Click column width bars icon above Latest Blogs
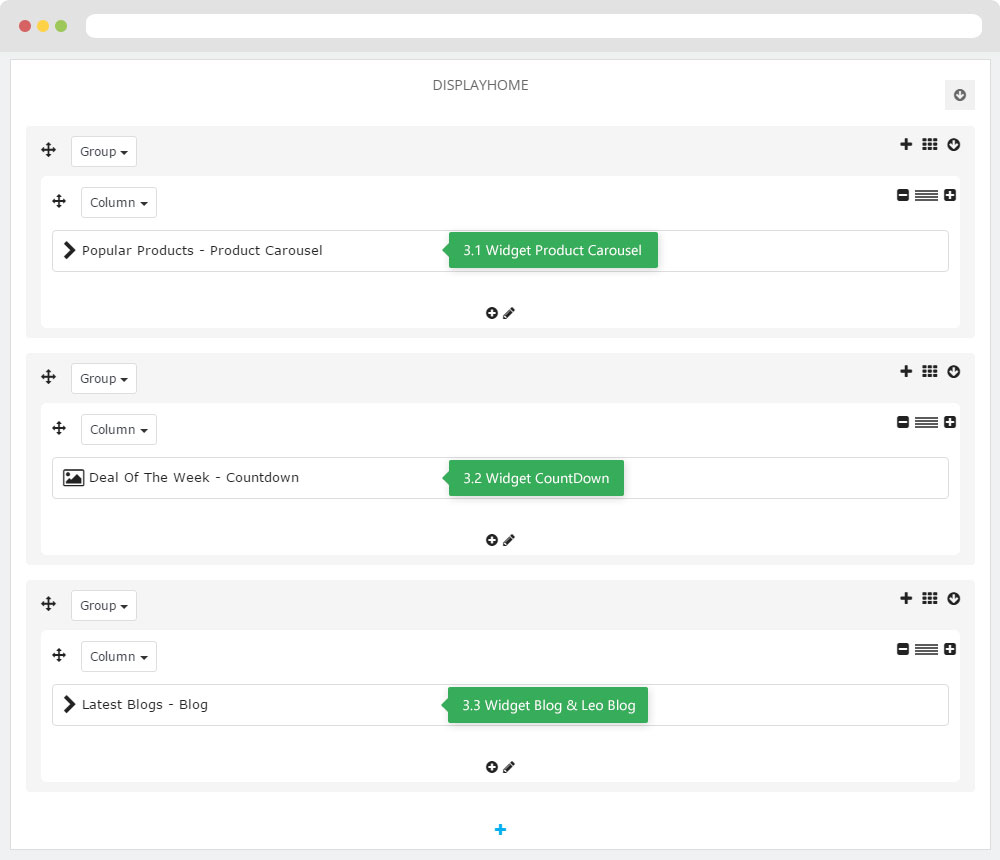This screenshot has width=1000, height=860. coord(926,649)
